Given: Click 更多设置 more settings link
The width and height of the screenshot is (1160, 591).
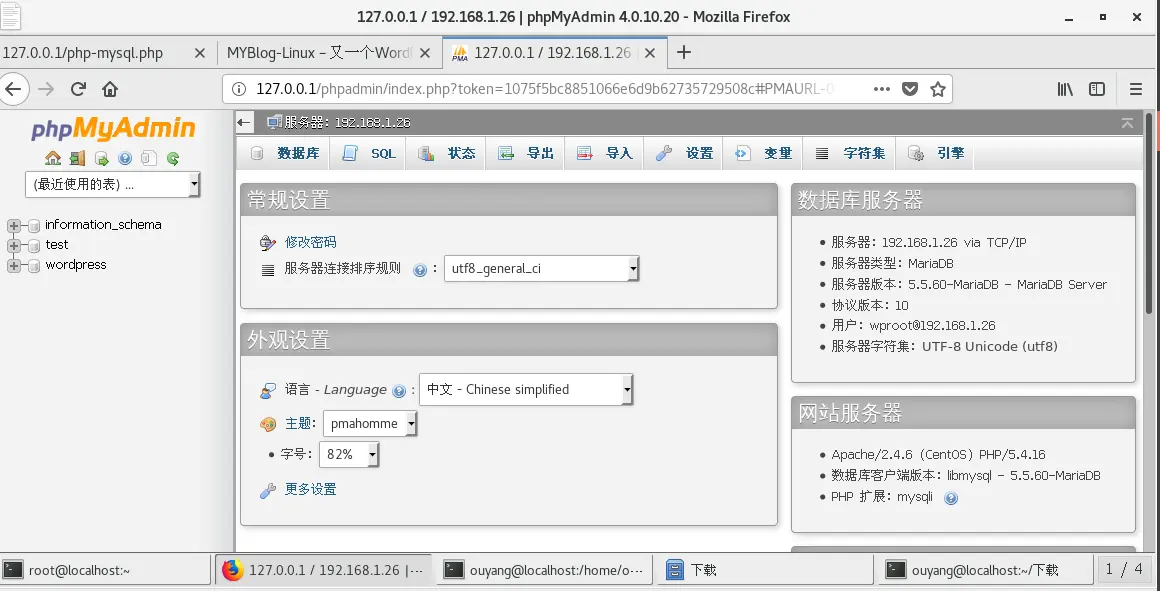Looking at the screenshot, I should [311, 489].
